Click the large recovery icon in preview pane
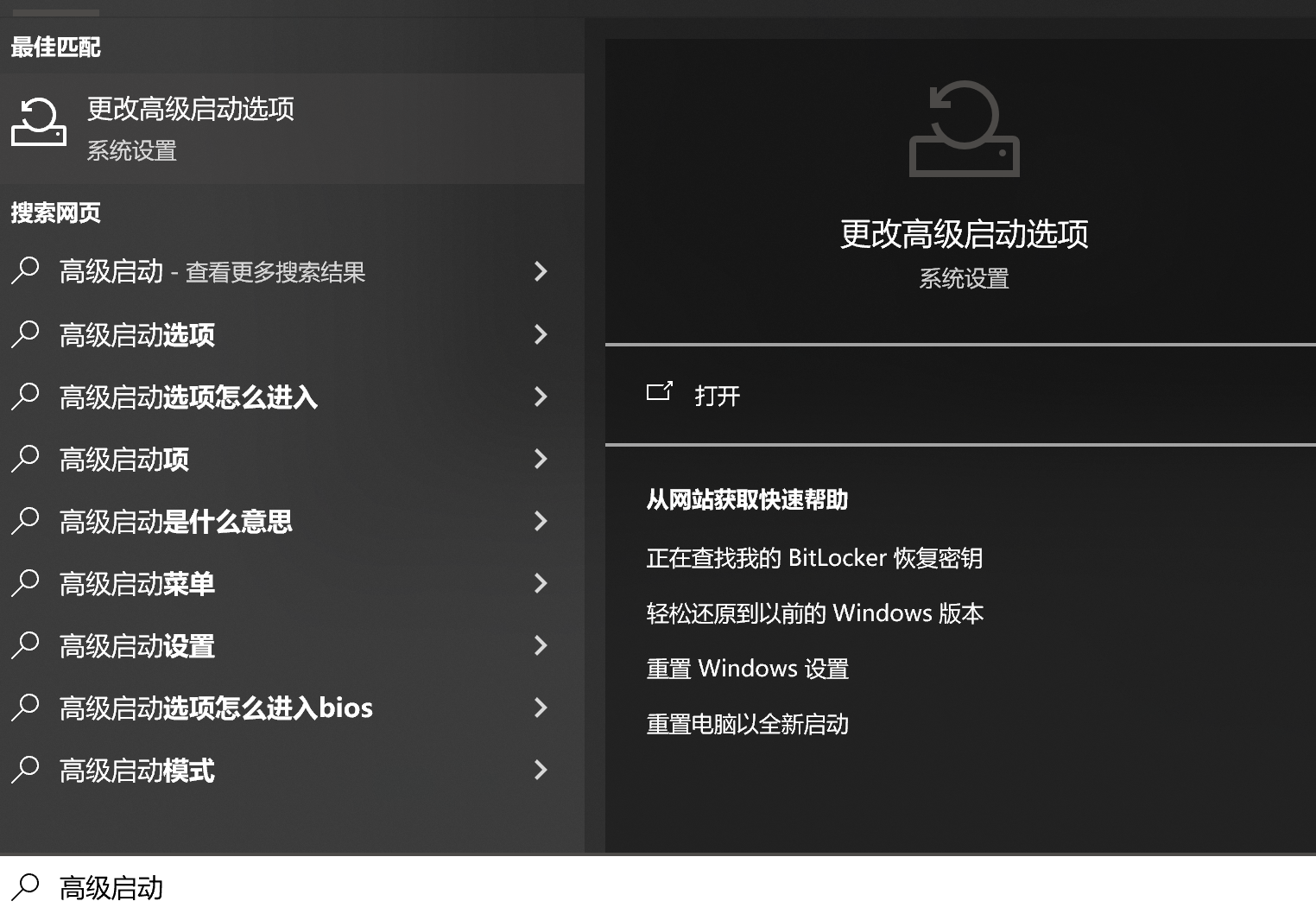The width and height of the screenshot is (1316, 914). coord(965,129)
